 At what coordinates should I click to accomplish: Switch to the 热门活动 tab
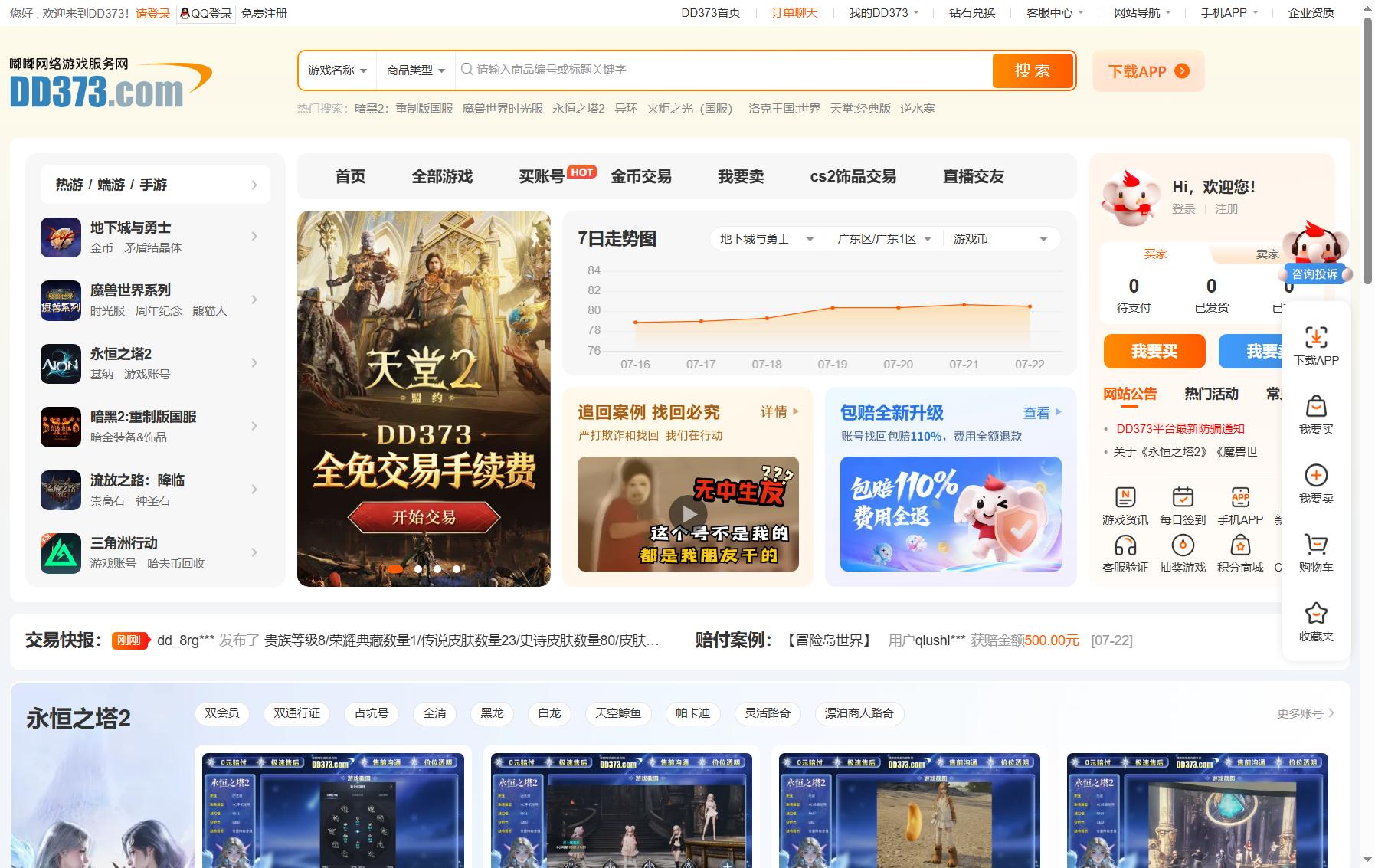[1211, 394]
